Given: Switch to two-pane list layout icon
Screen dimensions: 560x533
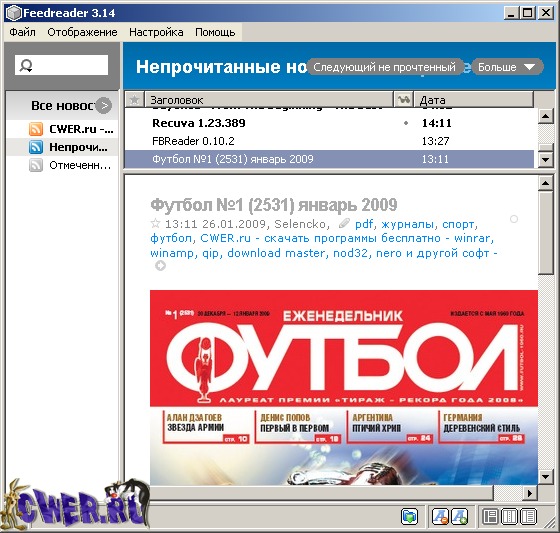Looking at the screenshot, I should pos(529,516).
